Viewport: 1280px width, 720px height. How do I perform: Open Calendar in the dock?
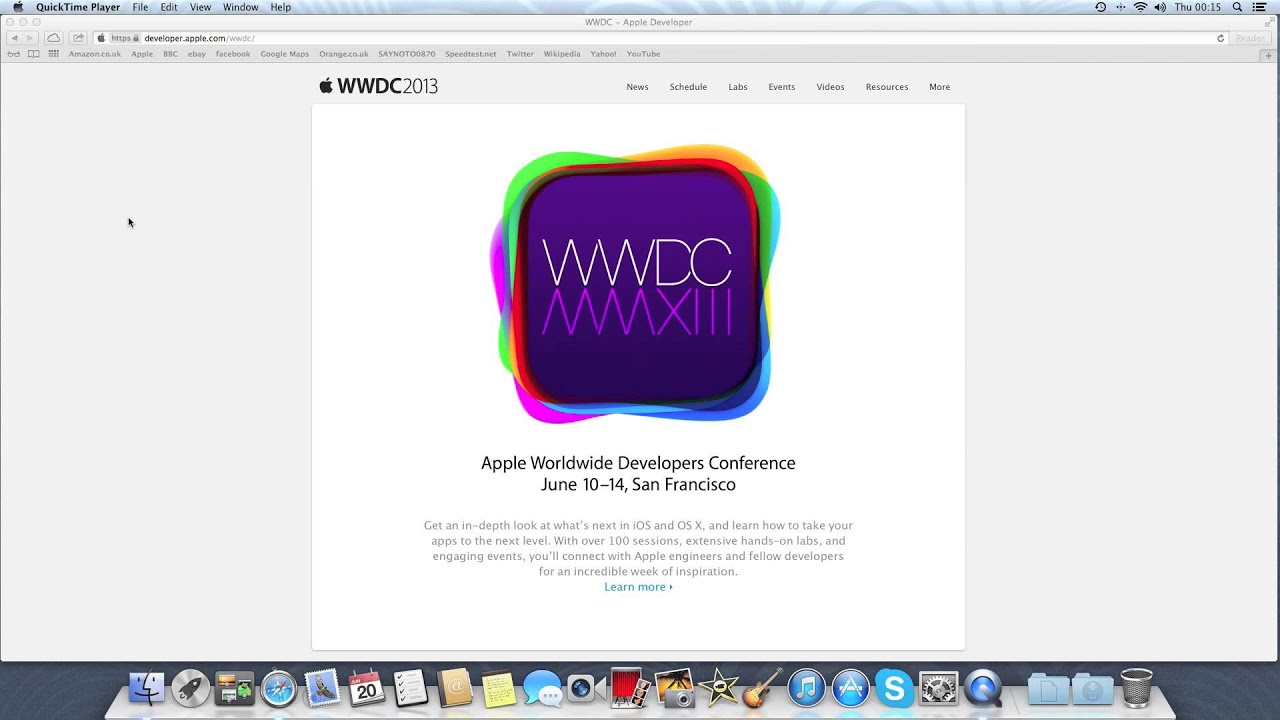[x=367, y=688]
